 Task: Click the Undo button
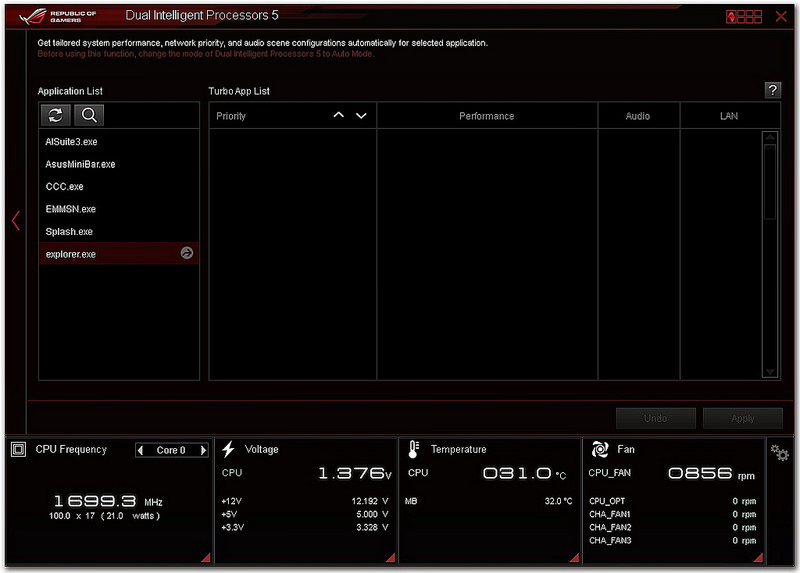[x=656, y=418]
